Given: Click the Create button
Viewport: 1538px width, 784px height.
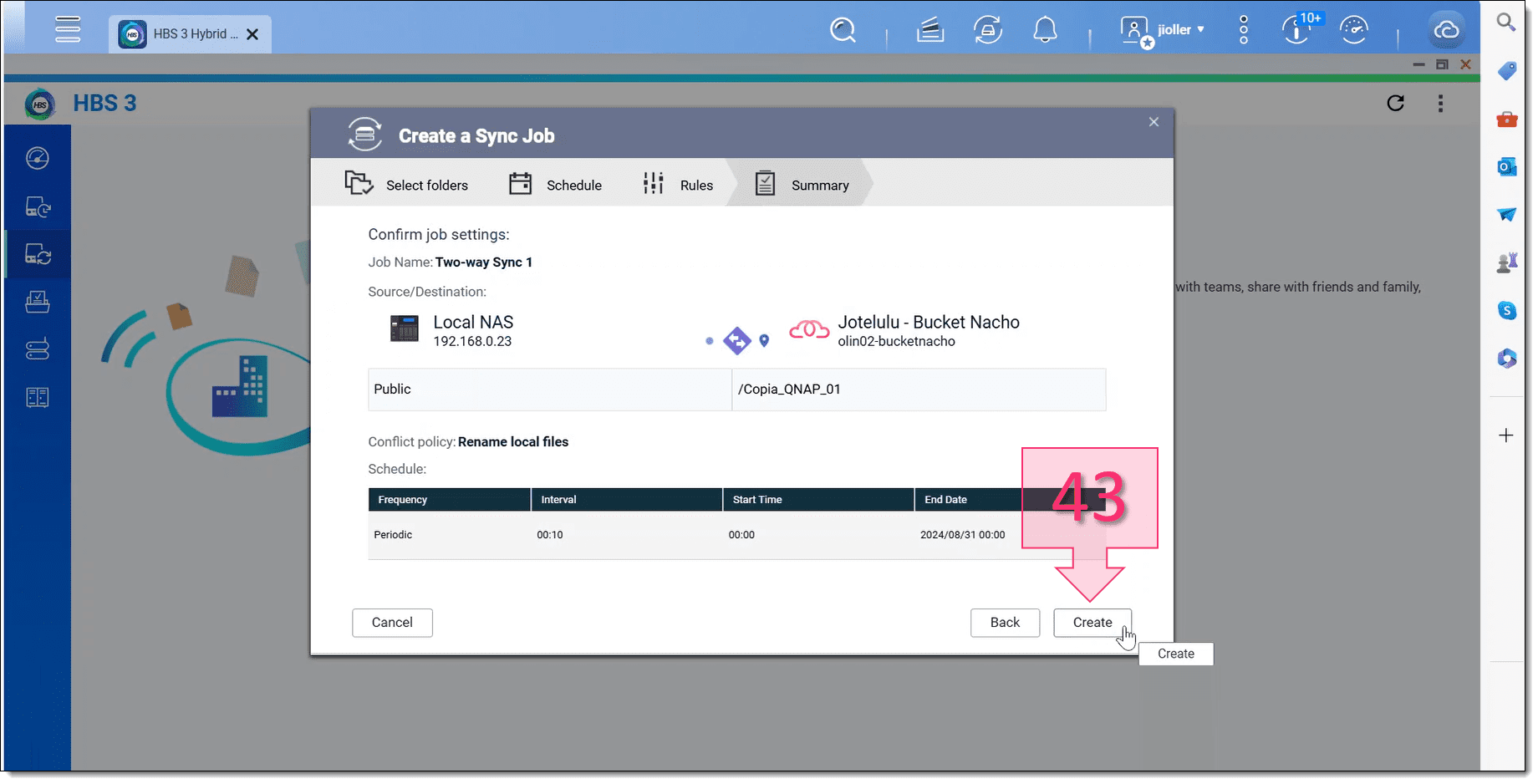Looking at the screenshot, I should tap(1092, 623).
